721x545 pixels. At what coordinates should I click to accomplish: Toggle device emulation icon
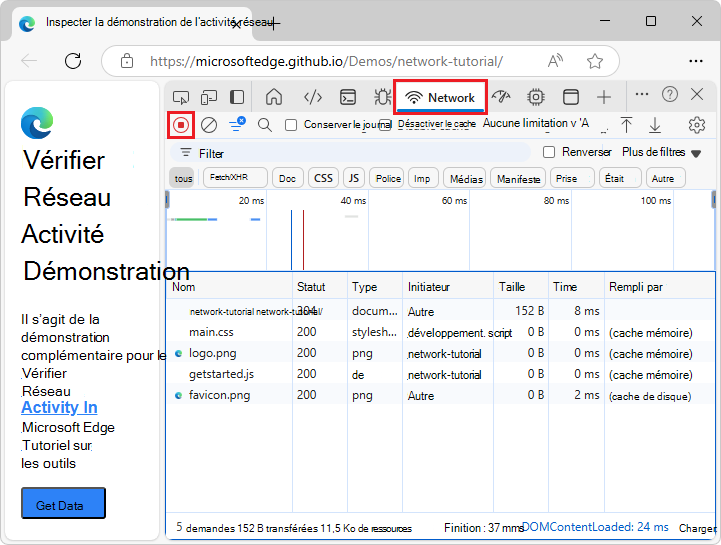(x=209, y=97)
